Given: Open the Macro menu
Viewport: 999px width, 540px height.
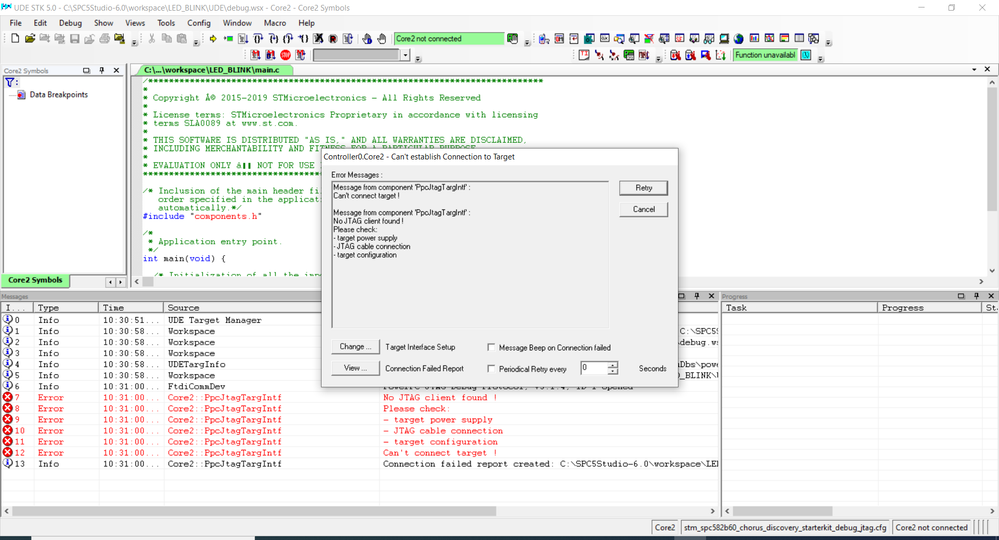Looking at the screenshot, I should pyautogui.click(x=275, y=23).
